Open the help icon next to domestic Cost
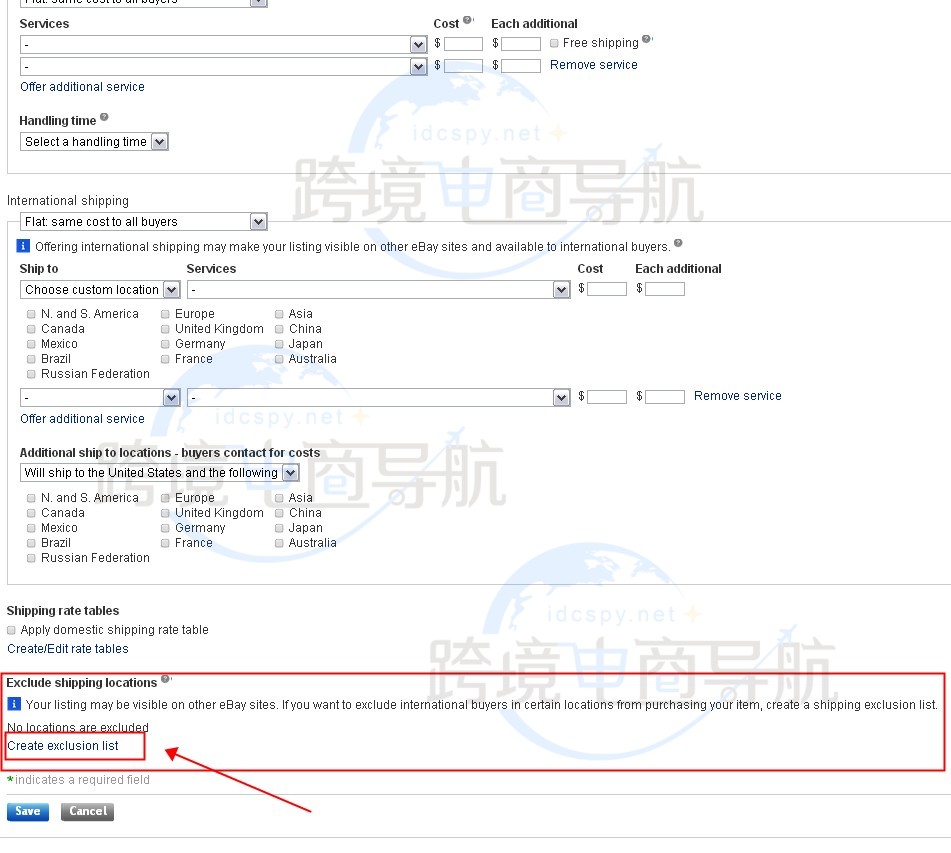Image resolution: width=951 pixels, height=853 pixels. point(468,21)
